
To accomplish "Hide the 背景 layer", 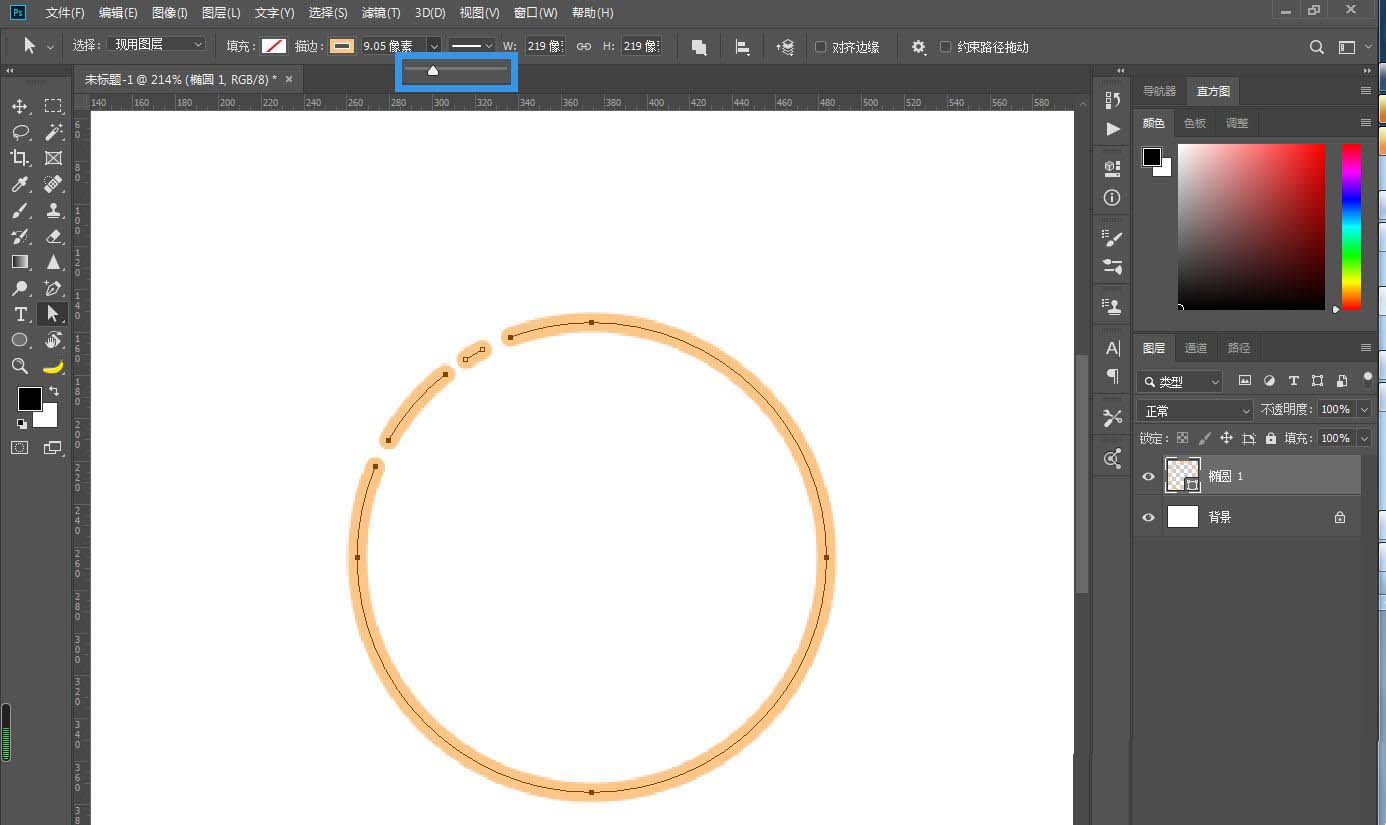I will (x=1148, y=517).
